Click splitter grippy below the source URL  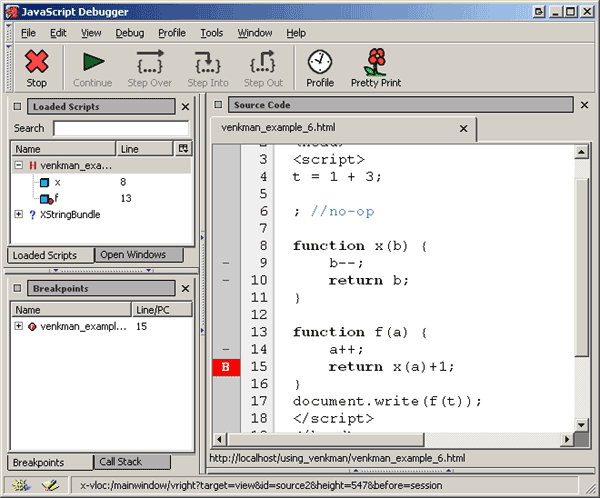[x=401, y=470]
